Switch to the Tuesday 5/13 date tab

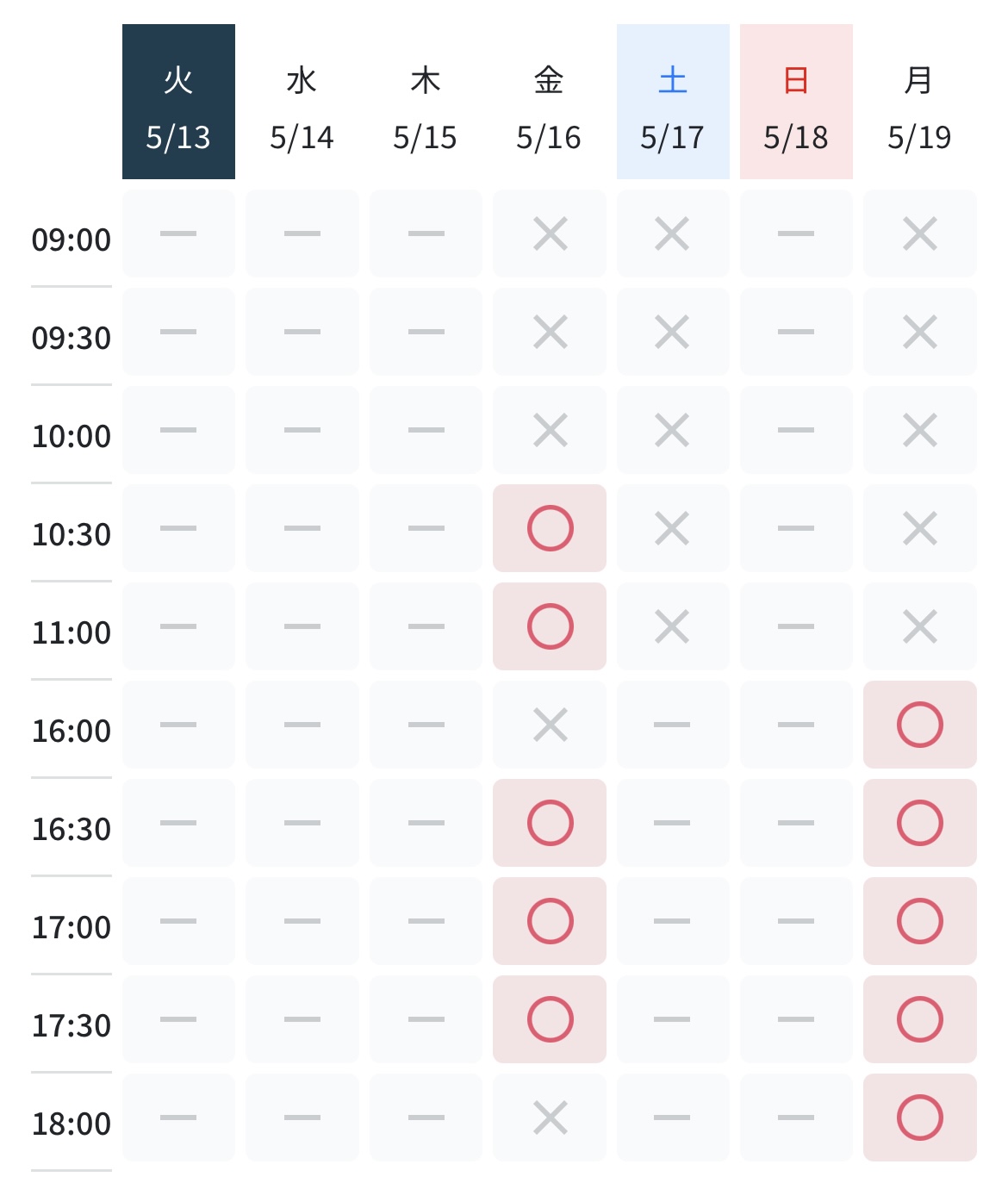click(x=178, y=102)
